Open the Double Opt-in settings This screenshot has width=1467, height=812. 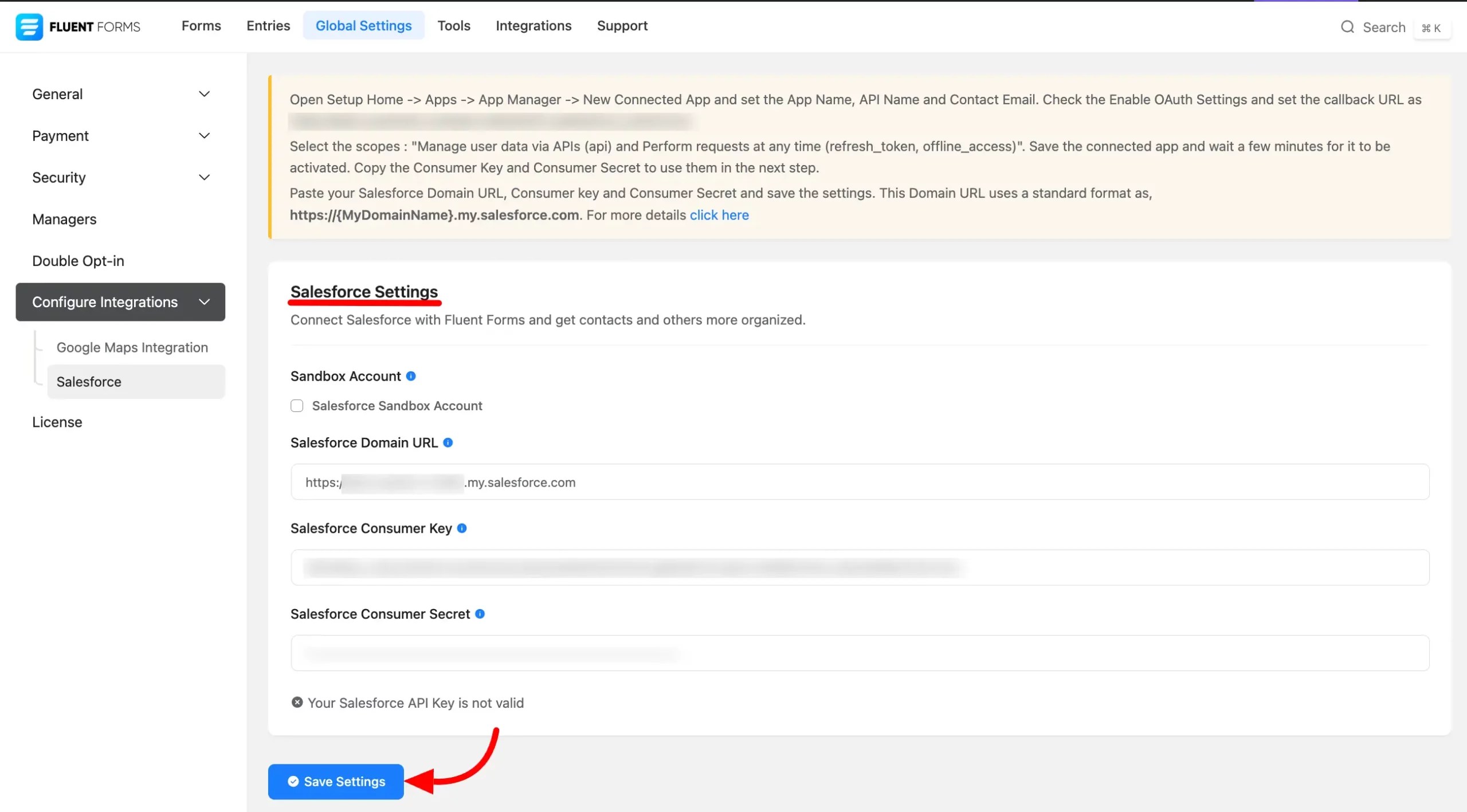click(x=78, y=260)
